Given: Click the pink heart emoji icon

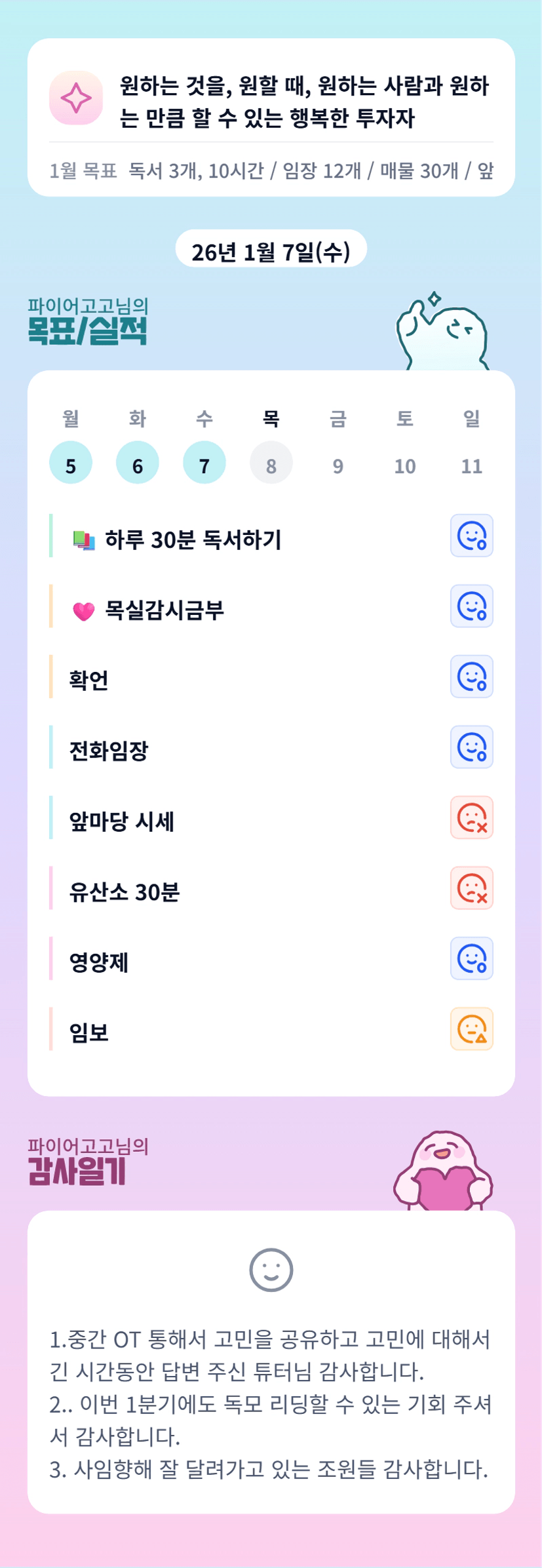Looking at the screenshot, I should pyautogui.click(x=83, y=611).
